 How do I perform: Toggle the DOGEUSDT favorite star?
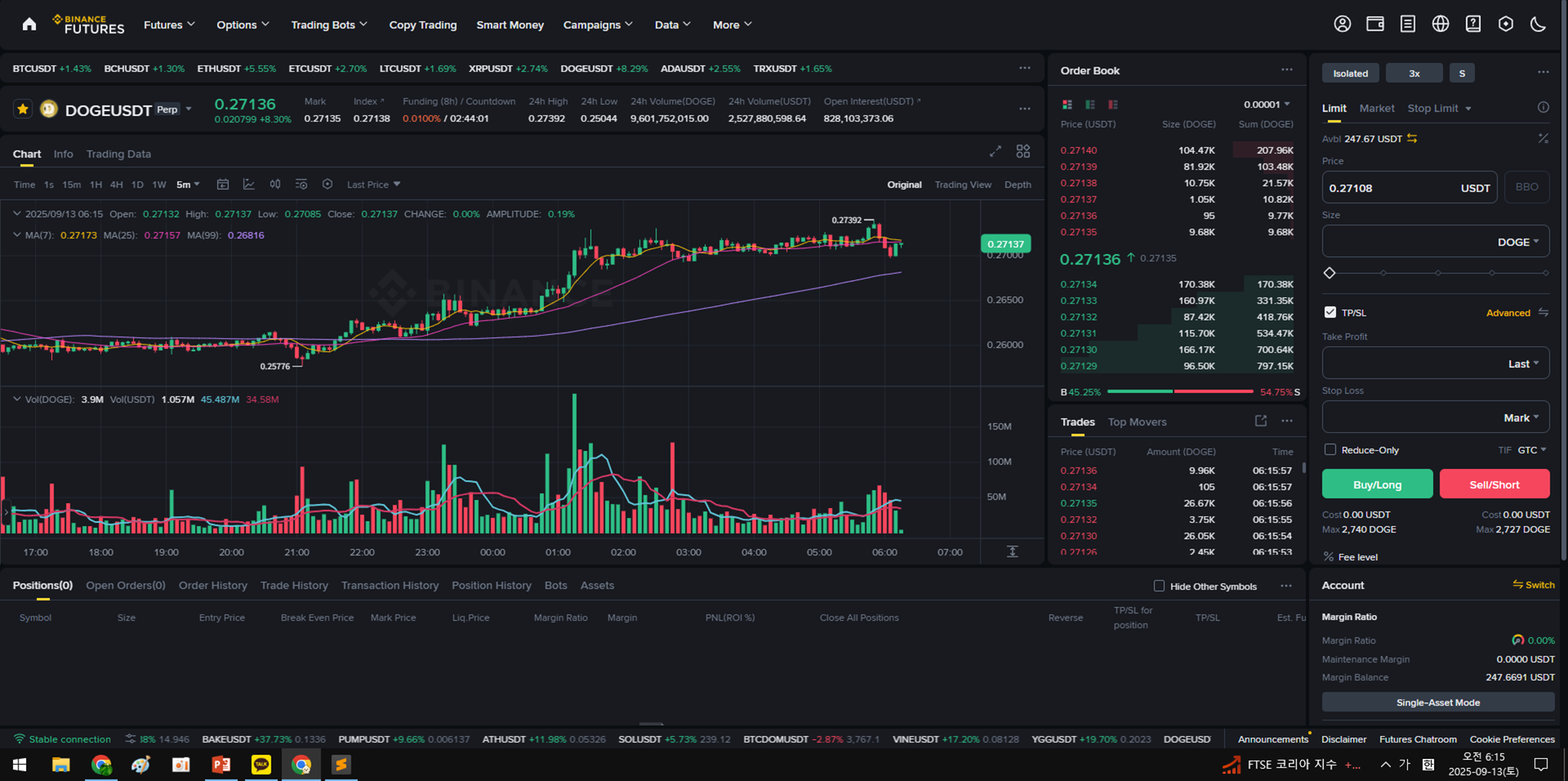tap(23, 109)
